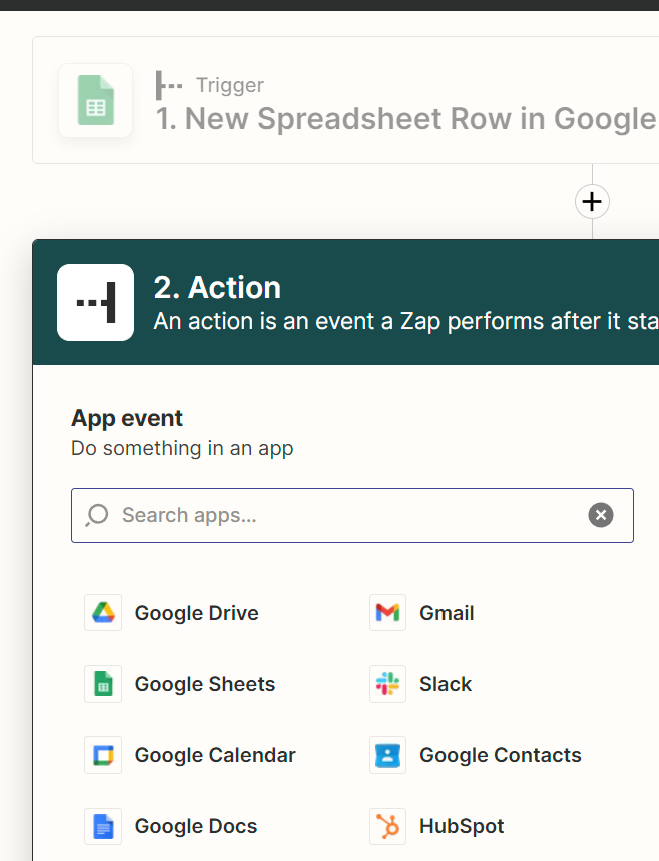The image size is (659, 861).
Task: Focus the Search apps field
Action: (340, 516)
